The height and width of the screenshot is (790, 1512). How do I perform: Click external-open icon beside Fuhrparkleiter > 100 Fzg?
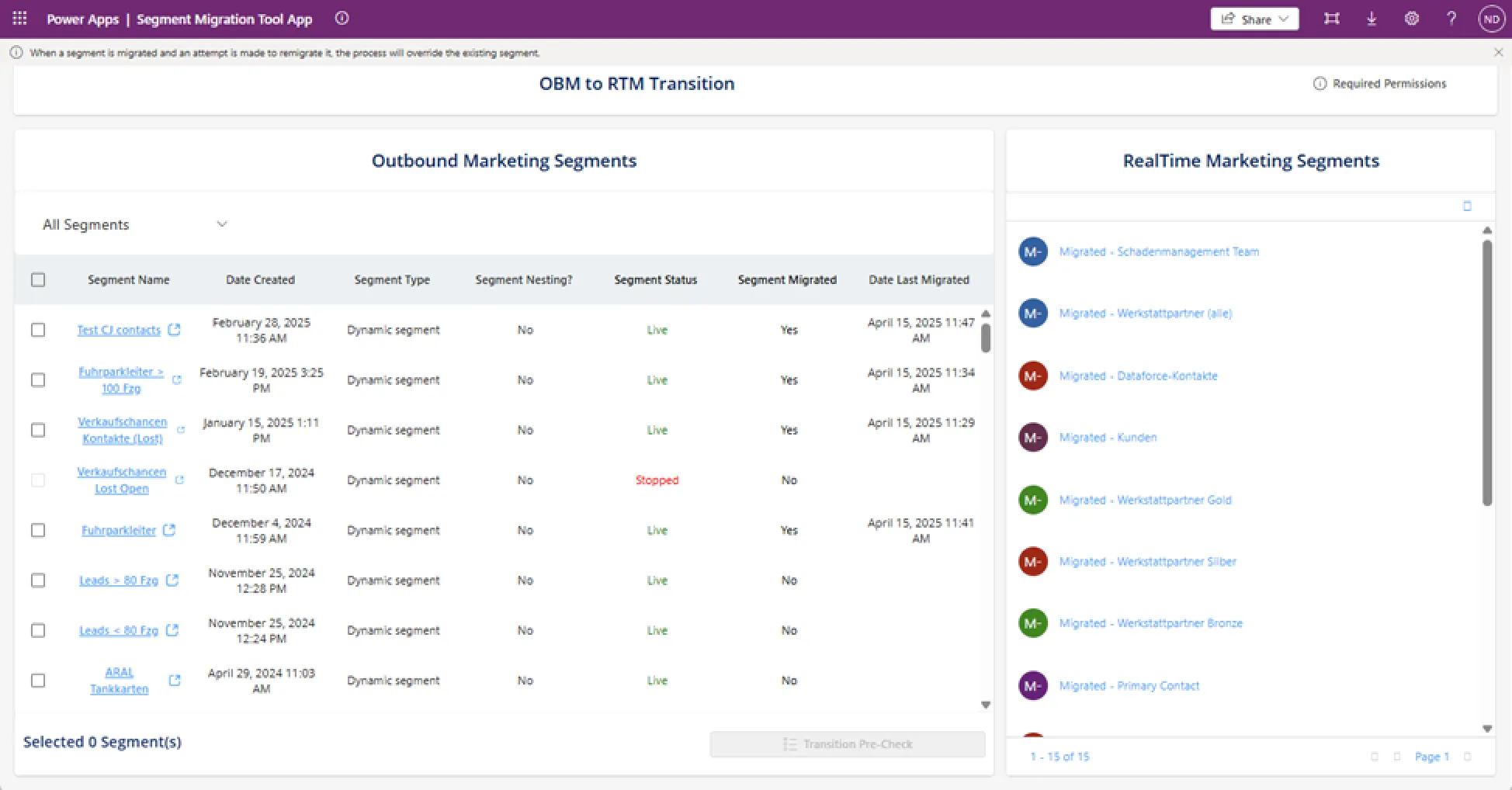pyautogui.click(x=177, y=380)
